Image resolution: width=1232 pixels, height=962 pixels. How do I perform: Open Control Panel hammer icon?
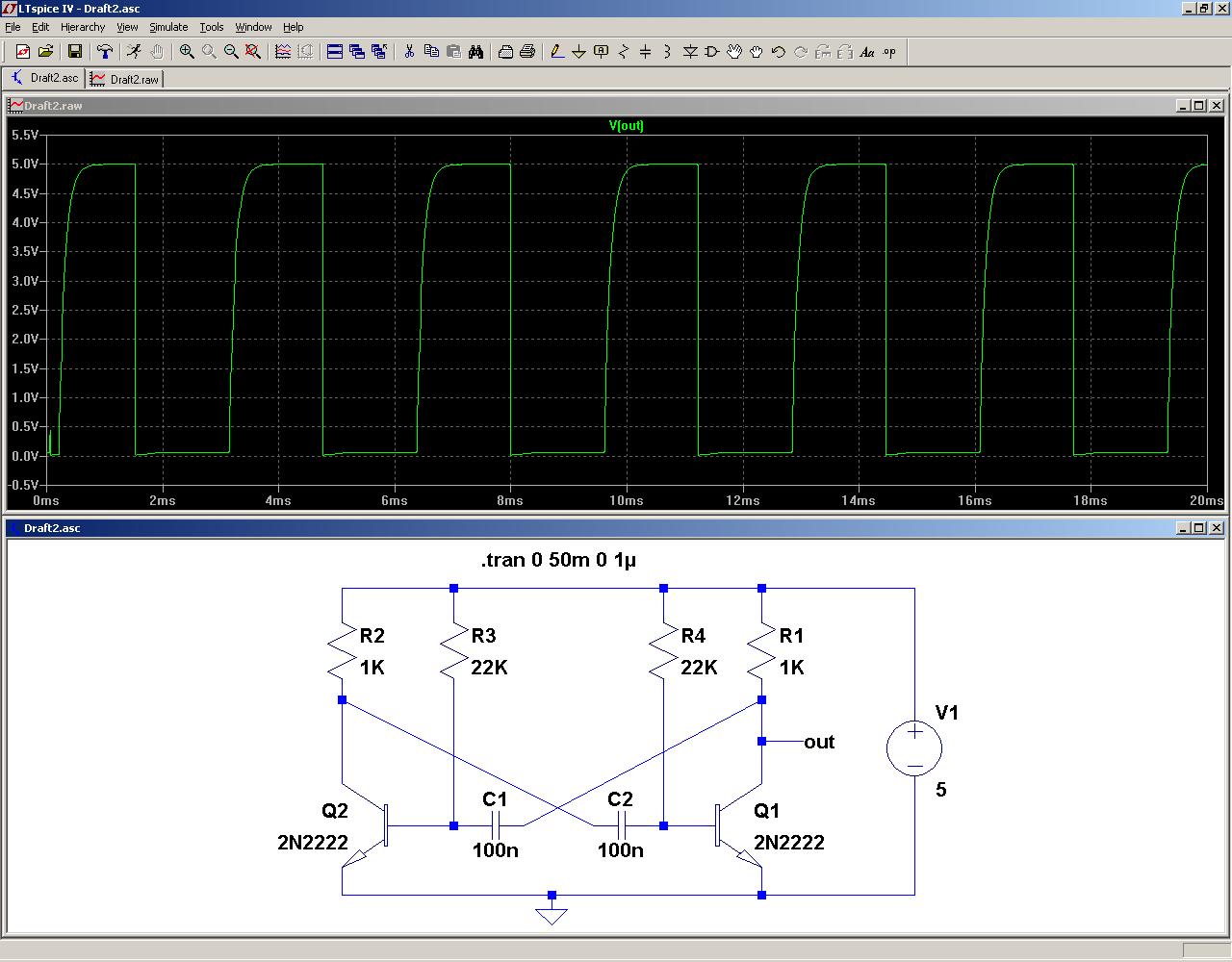tap(105, 52)
